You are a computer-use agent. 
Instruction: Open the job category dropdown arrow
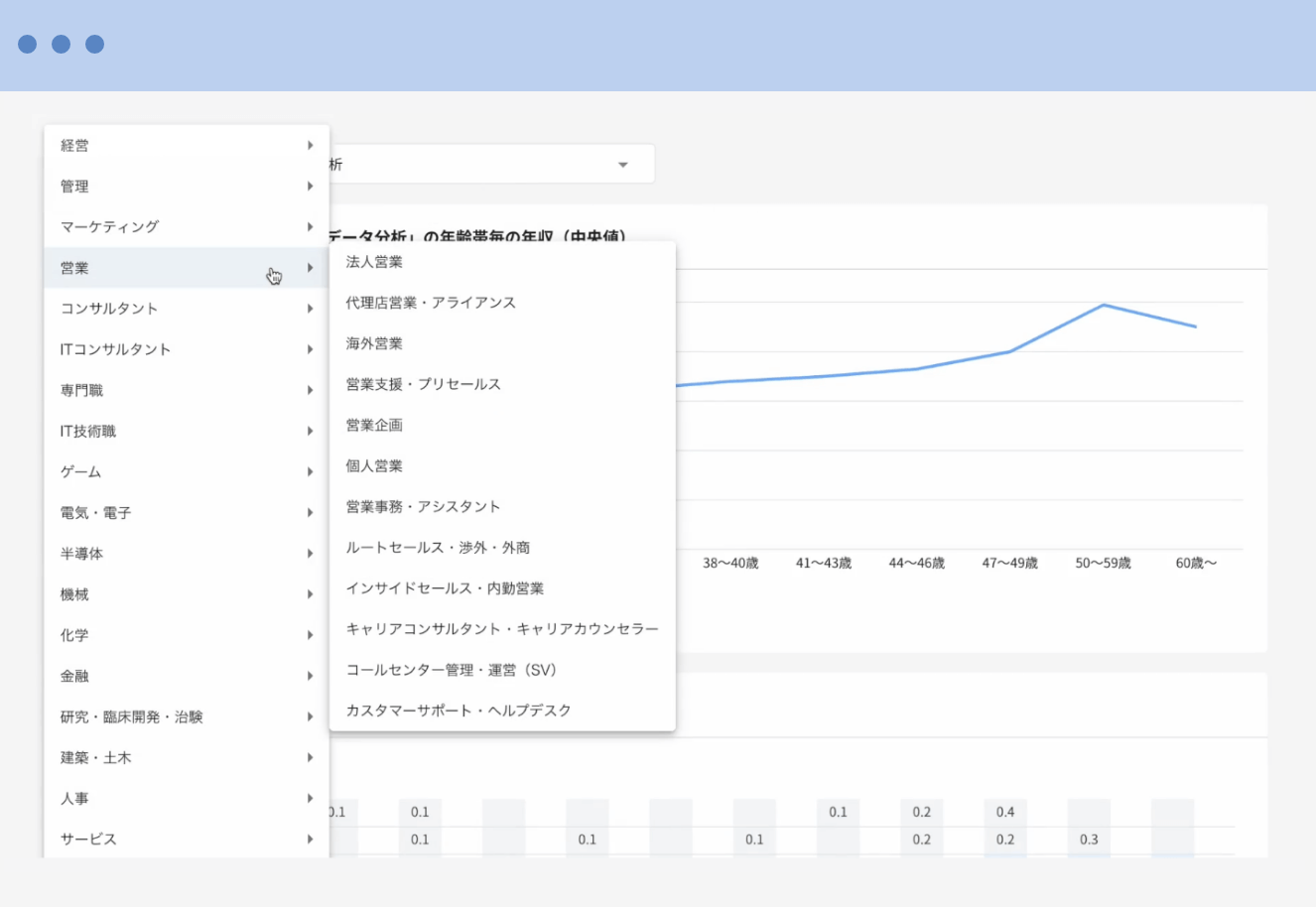tap(622, 165)
